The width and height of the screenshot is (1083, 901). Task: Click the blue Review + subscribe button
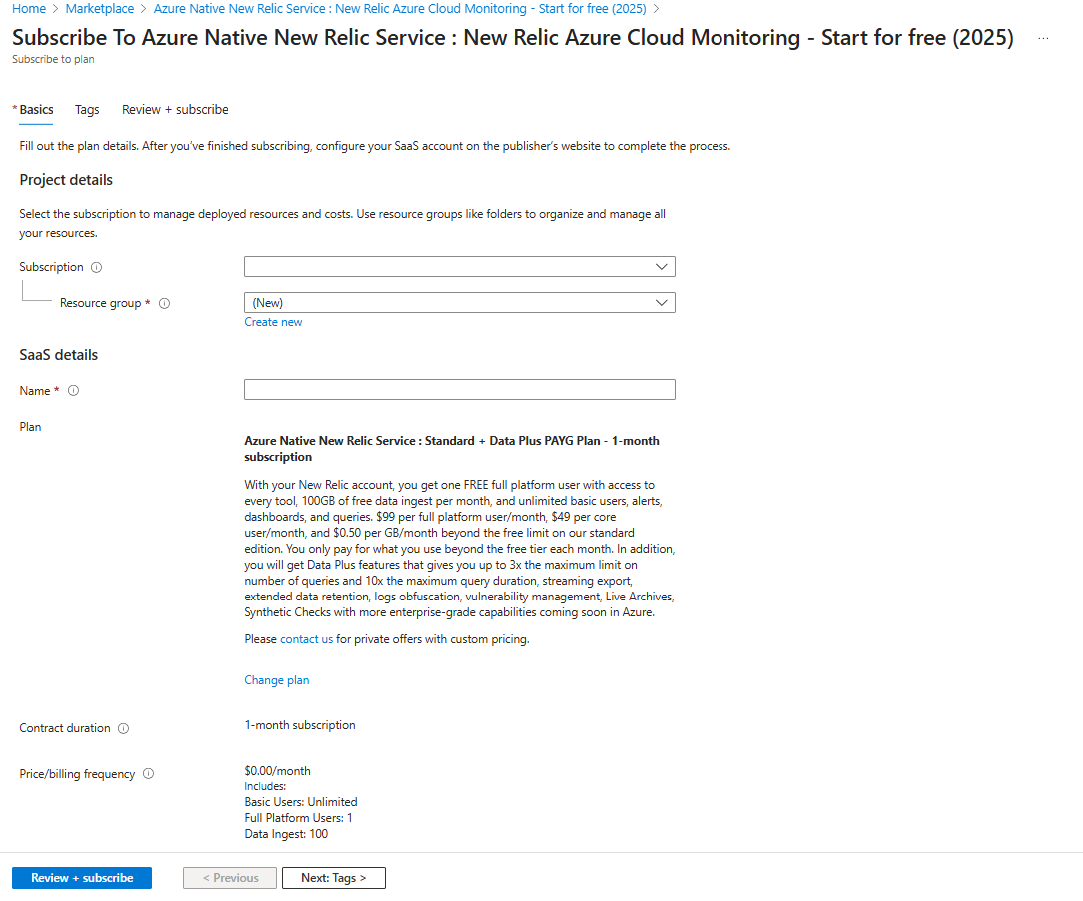pos(81,877)
